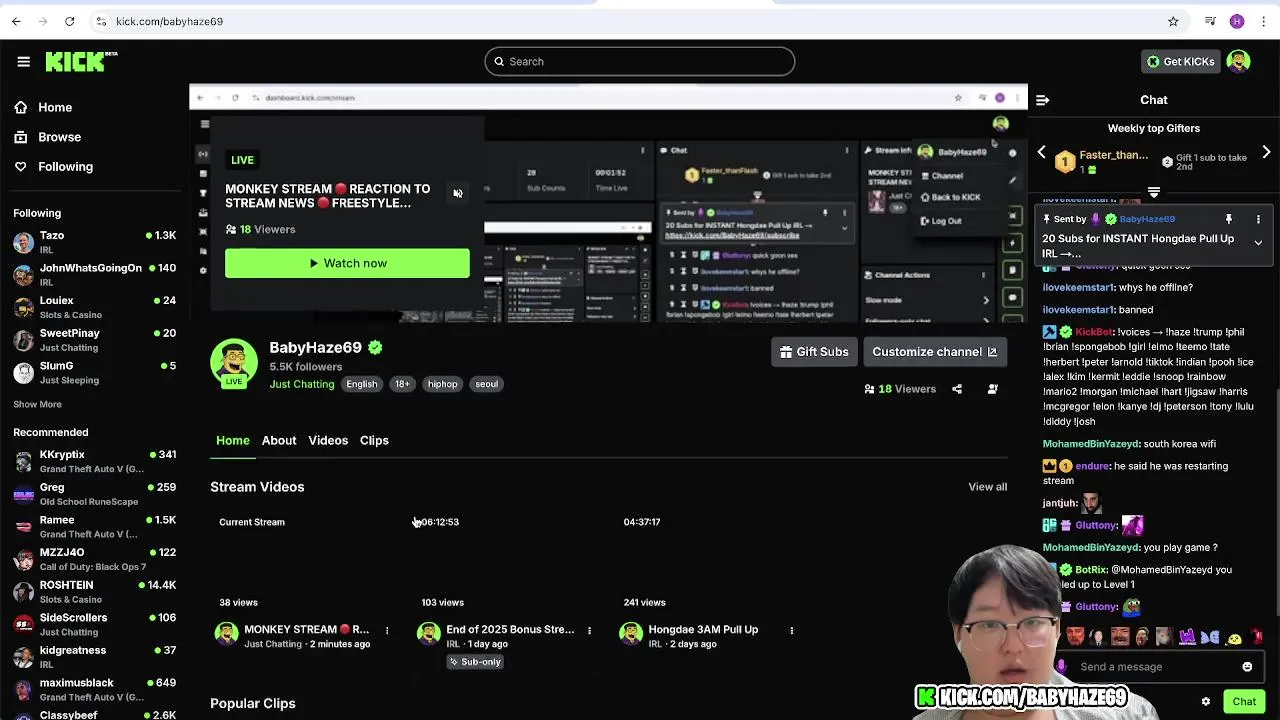Image resolution: width=1280 pixels, height=720 pixels.
Task: Insert the yellow blob emote from quick row
Action: pos(1235,637)
